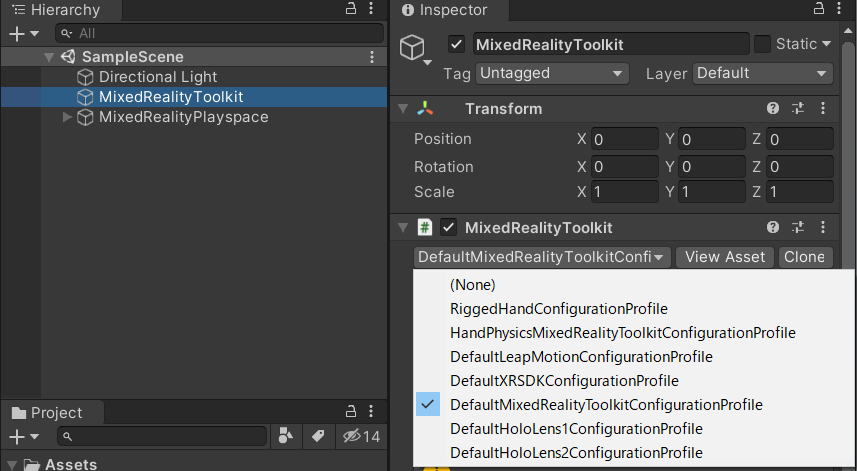The image size is (857, 471).
Task: Open the configuration profile dropdown
Action: point(542,257)
